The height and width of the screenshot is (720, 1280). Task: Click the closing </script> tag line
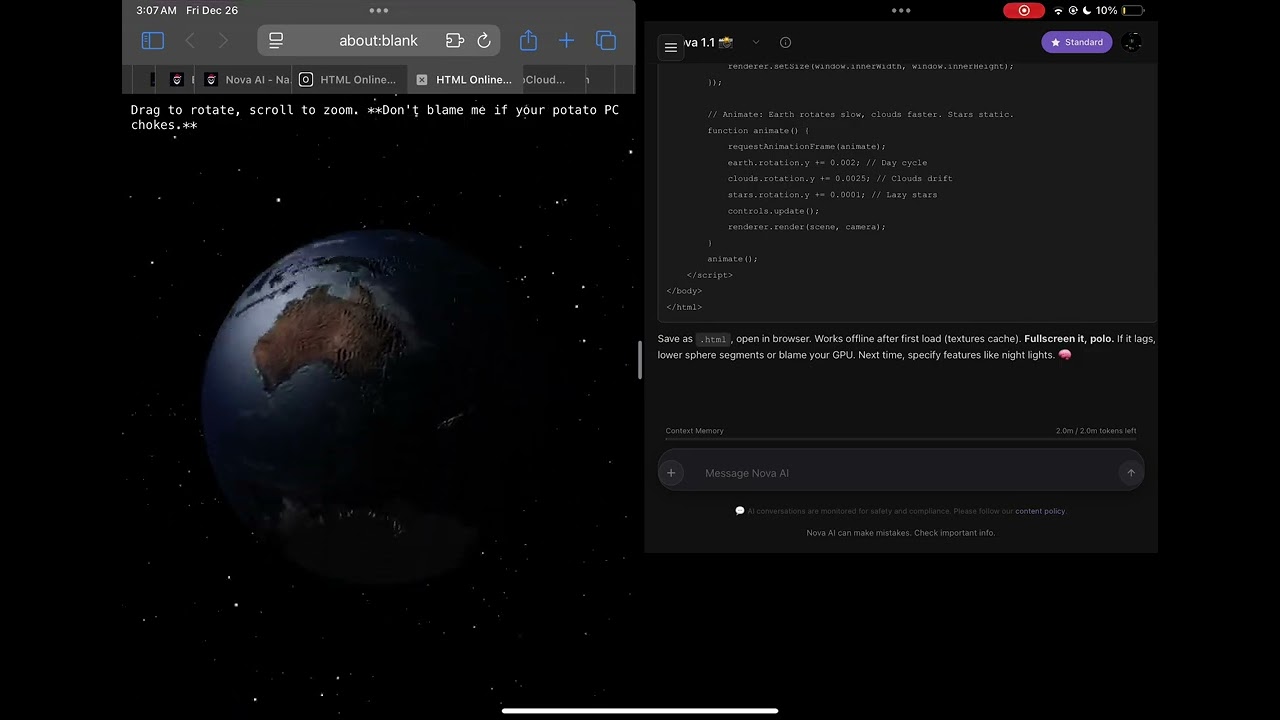(x=710, y=275)
